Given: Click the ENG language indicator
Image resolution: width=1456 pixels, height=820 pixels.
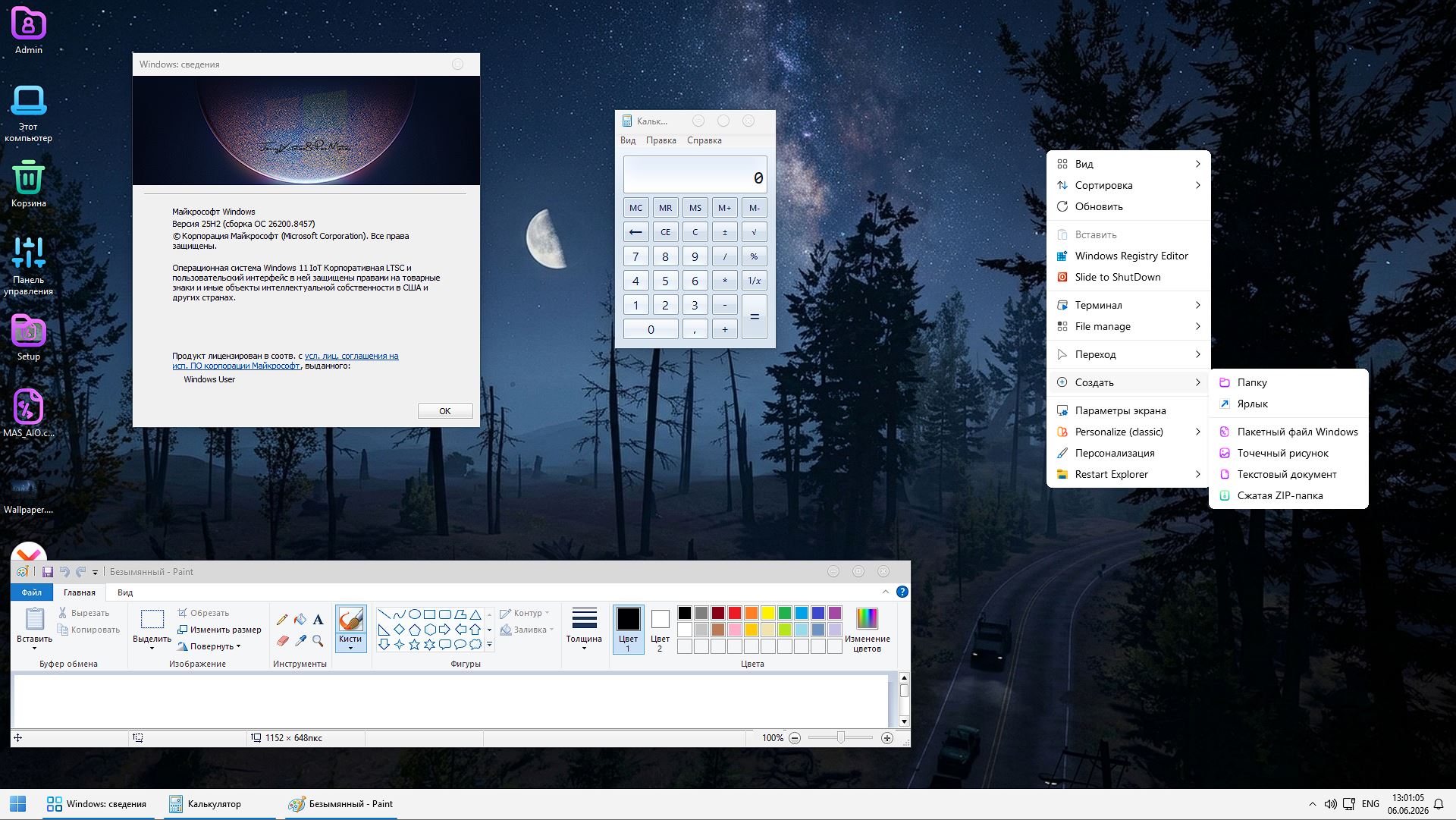Looking at the screenshot, I should (1370, 804).
